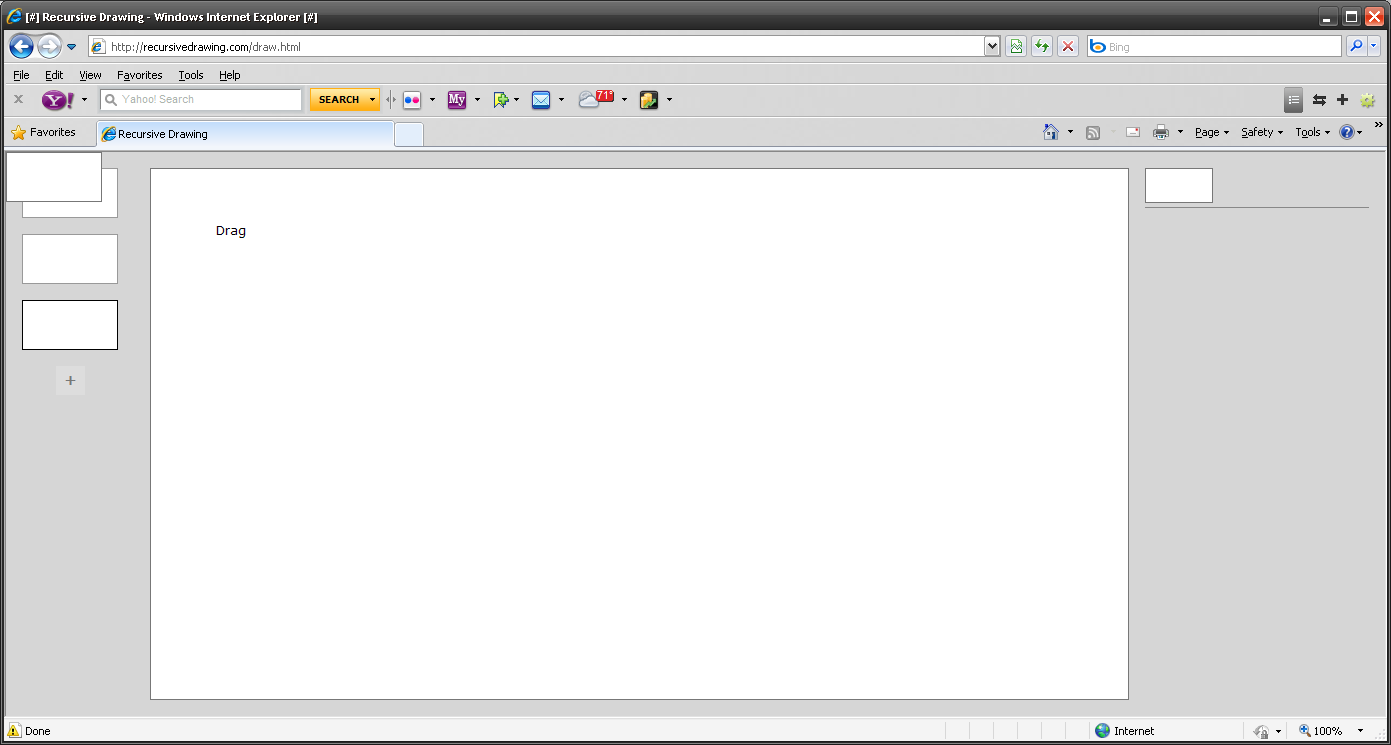Click the swap arrows toolbar icon
This screenshot has width=1391, height=745.
click(1319, 99)
